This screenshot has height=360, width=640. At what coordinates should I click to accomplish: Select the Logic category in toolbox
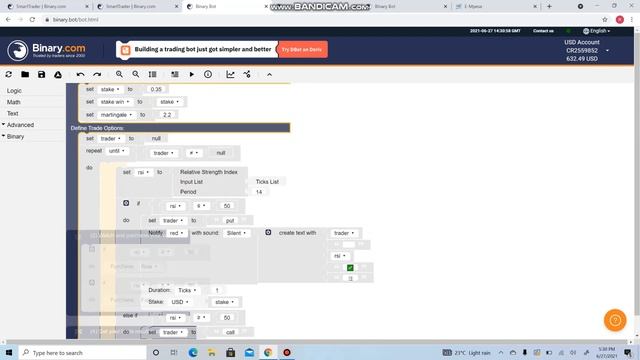pos(14,91)
